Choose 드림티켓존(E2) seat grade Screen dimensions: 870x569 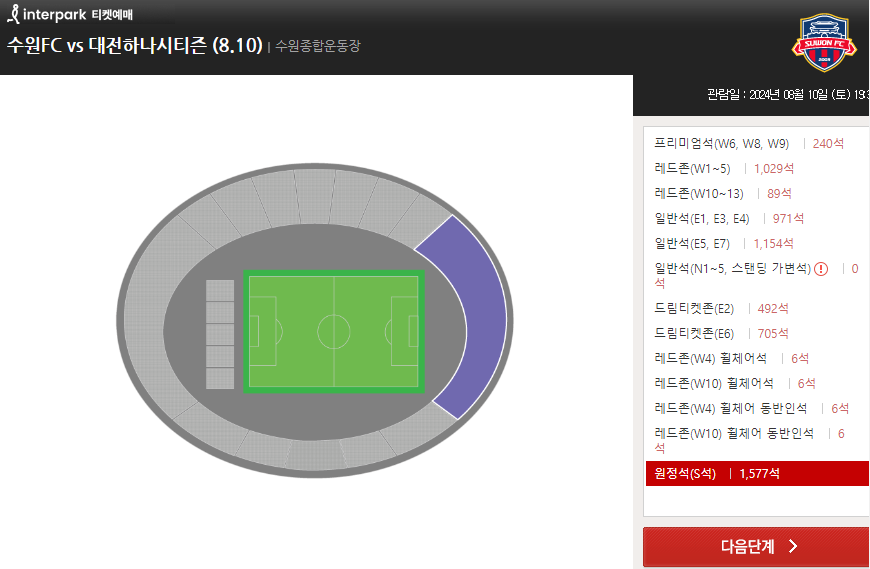(x=756, y=308)
